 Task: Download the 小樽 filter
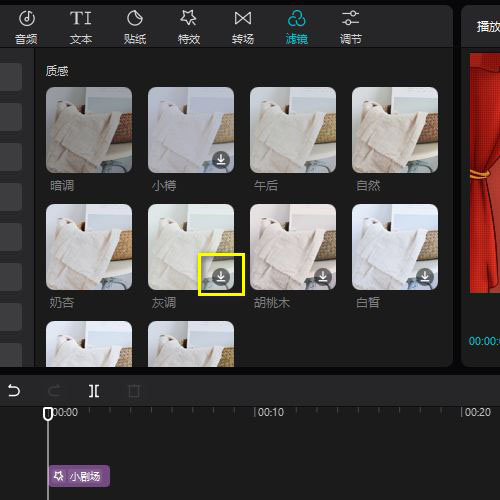point(221,160)
